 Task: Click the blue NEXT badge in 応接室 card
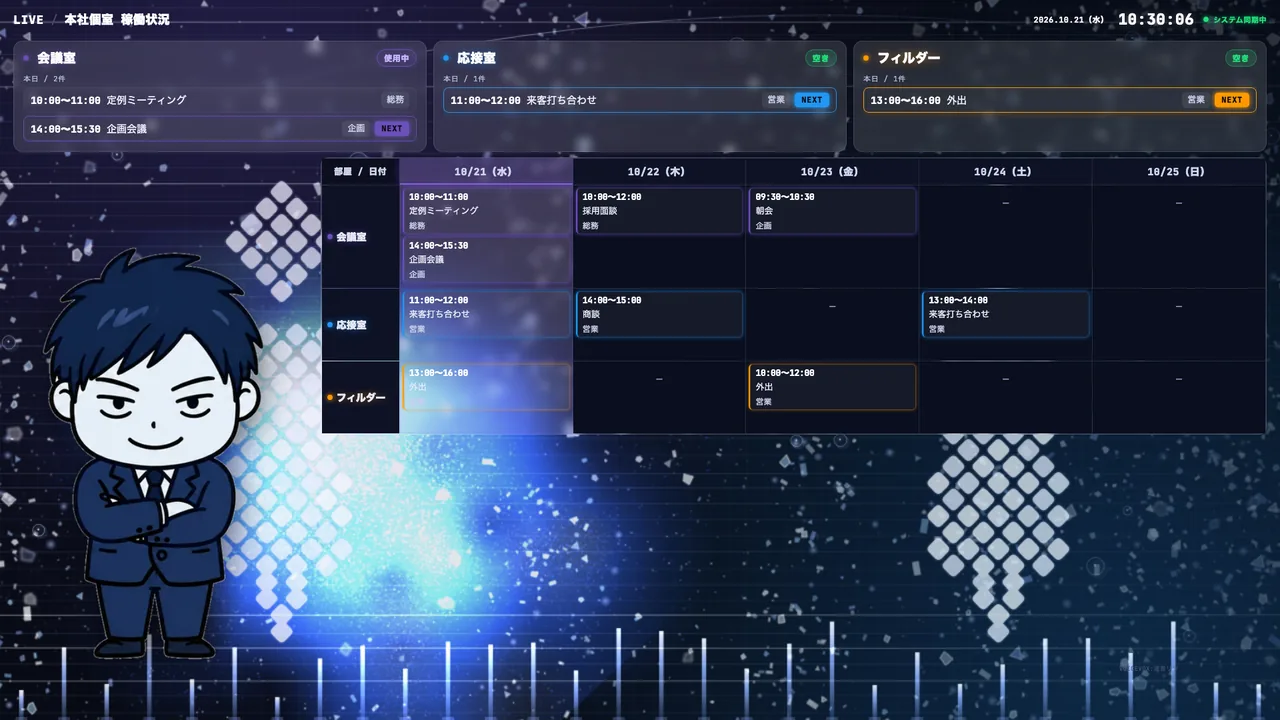(812, 100)
